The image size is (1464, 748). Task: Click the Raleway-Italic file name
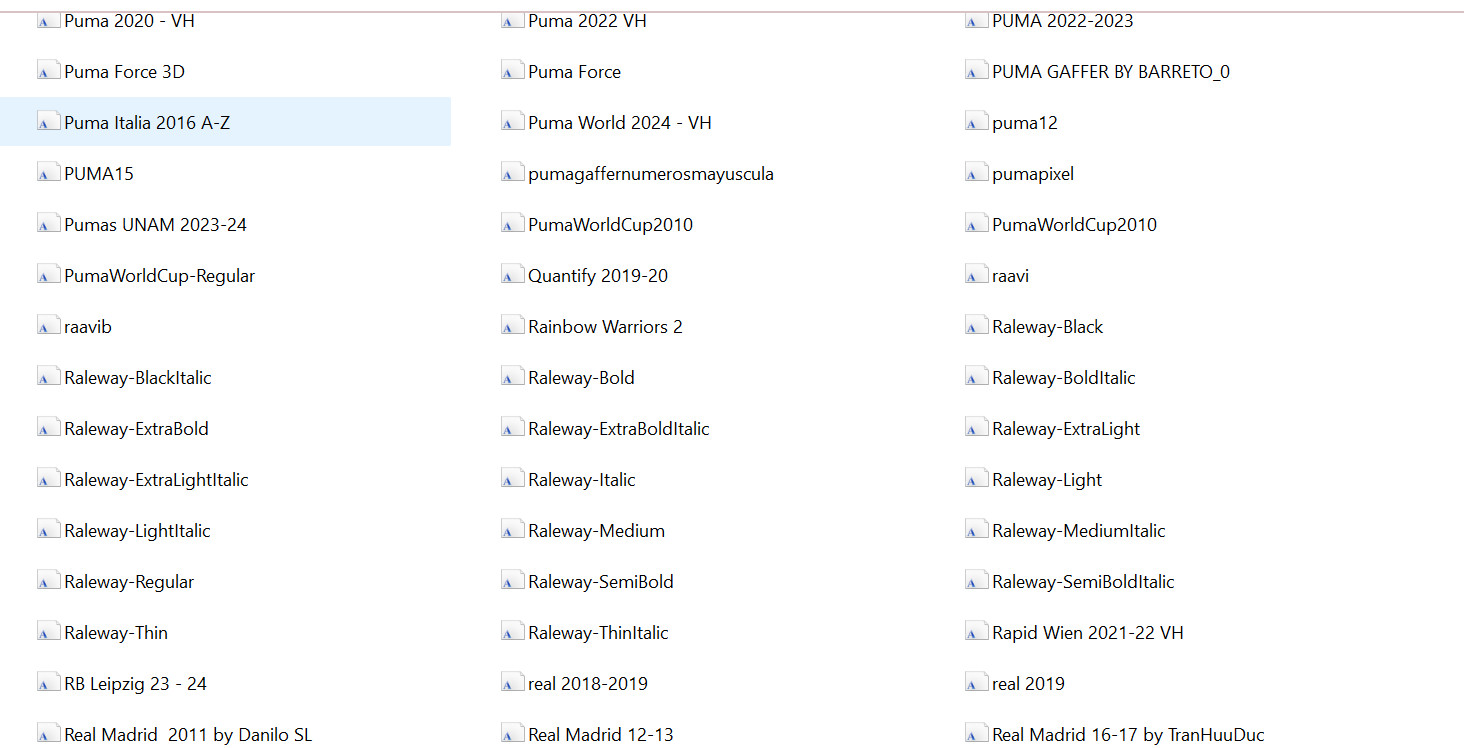tap(582, 479)
